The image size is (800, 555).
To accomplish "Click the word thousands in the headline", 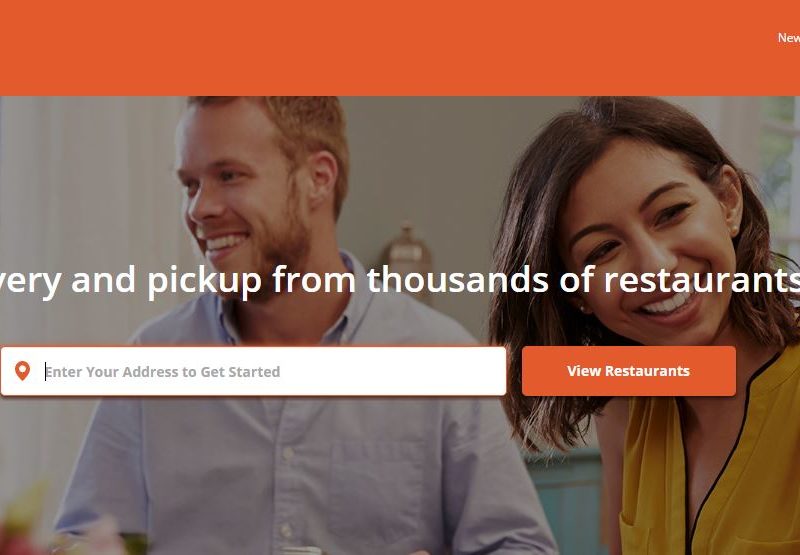I will pos(458,280).
